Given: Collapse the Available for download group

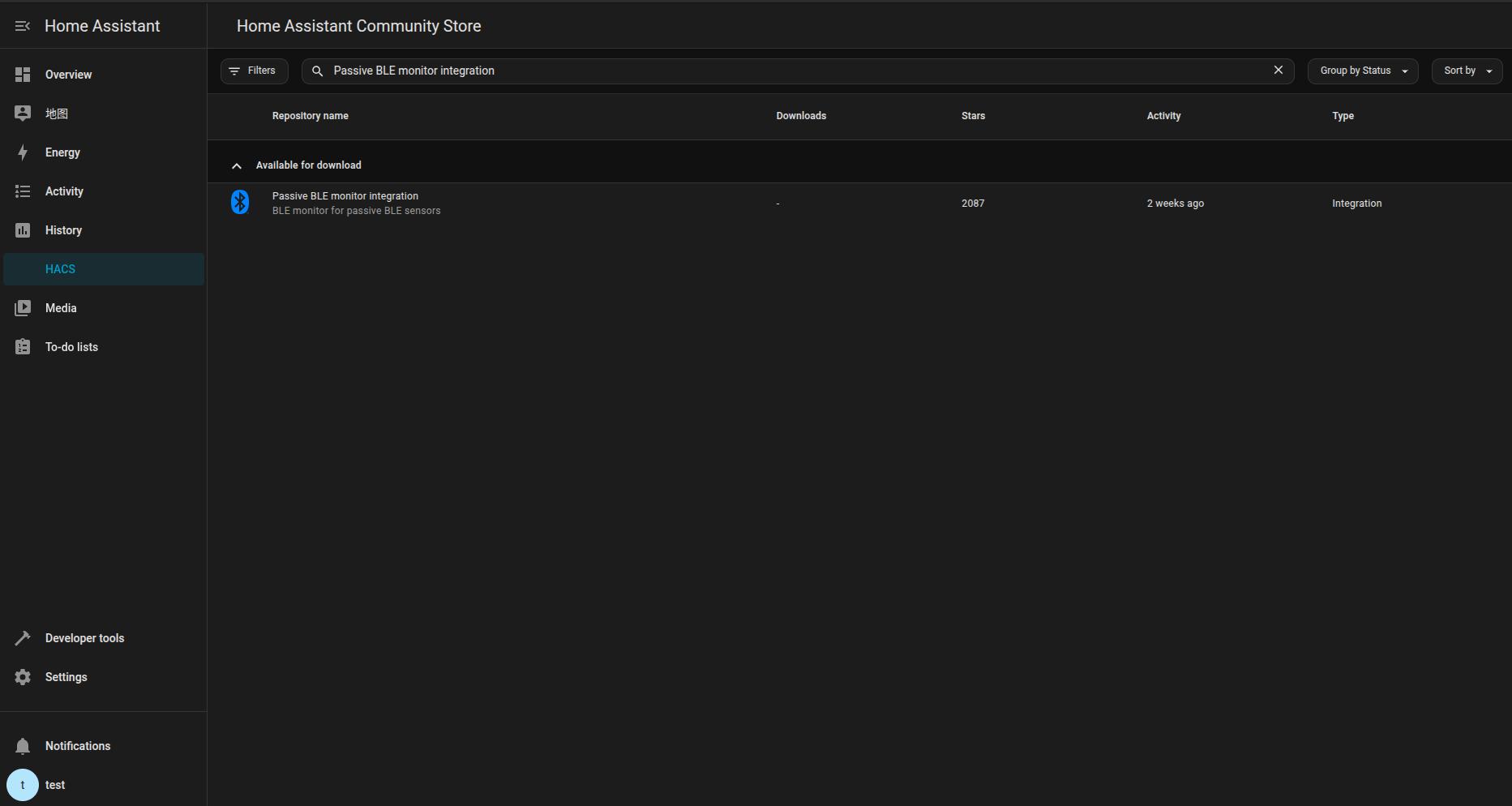Looking at the screenshot, I should (x=237, y=165).
